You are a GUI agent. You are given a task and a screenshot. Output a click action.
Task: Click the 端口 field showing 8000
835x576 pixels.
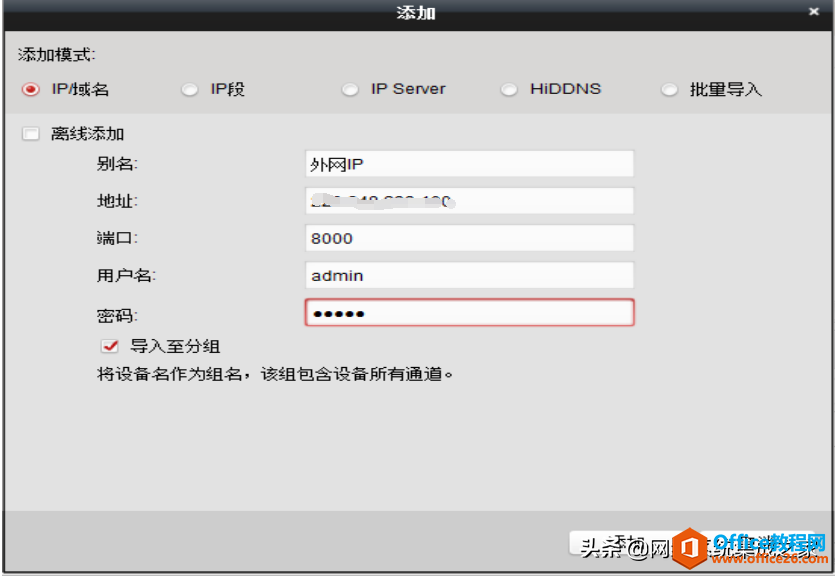point(469,238)
